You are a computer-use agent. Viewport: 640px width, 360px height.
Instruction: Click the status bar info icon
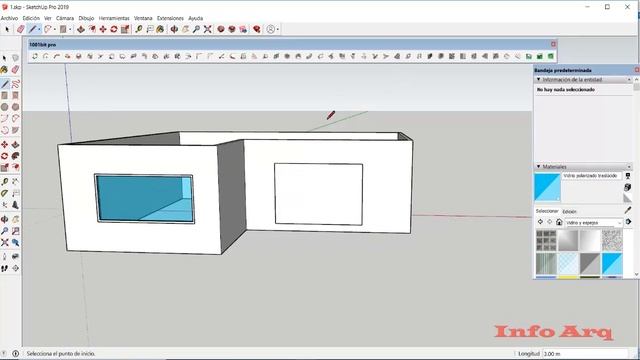coord(16,353)
